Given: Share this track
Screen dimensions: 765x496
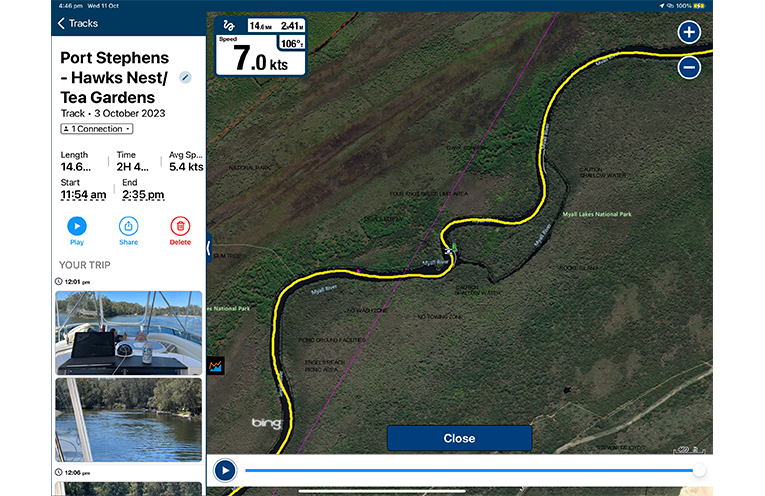Looking at the screenshot, I should [128, 231].
